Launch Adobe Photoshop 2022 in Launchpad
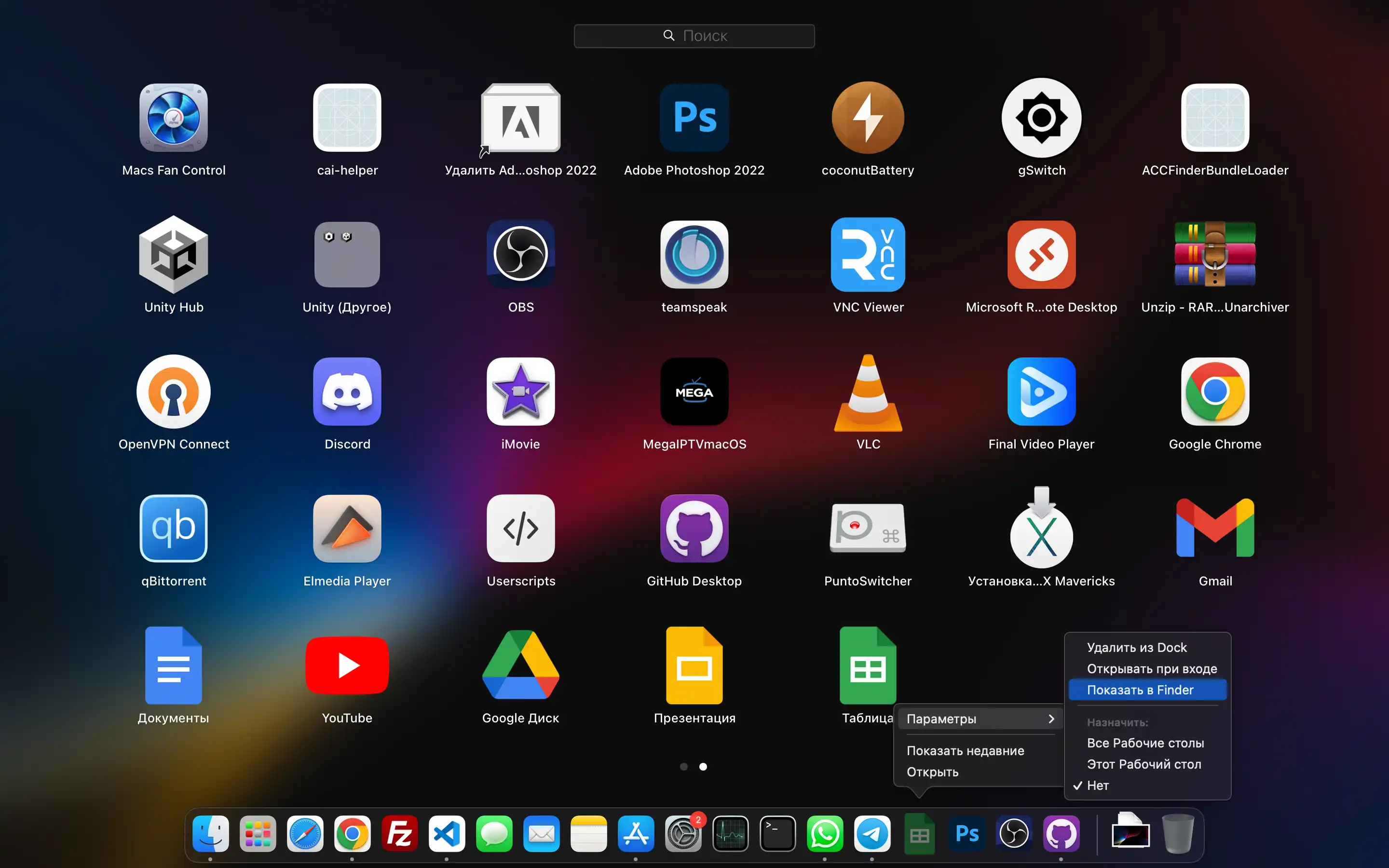The width and height of the screenshot is (1389, 868). pos(694,118)
